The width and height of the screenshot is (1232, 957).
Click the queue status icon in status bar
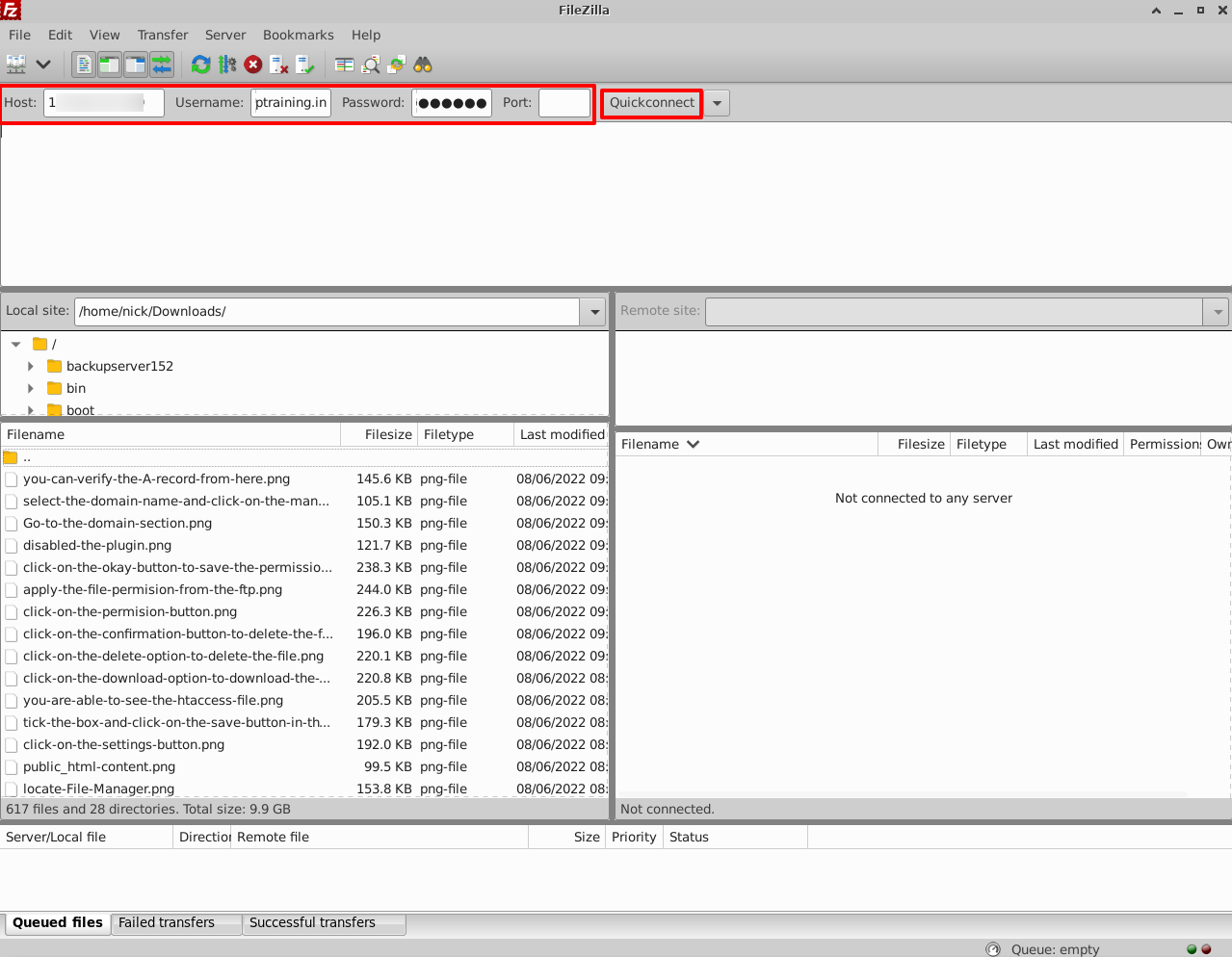coord(993,949)
